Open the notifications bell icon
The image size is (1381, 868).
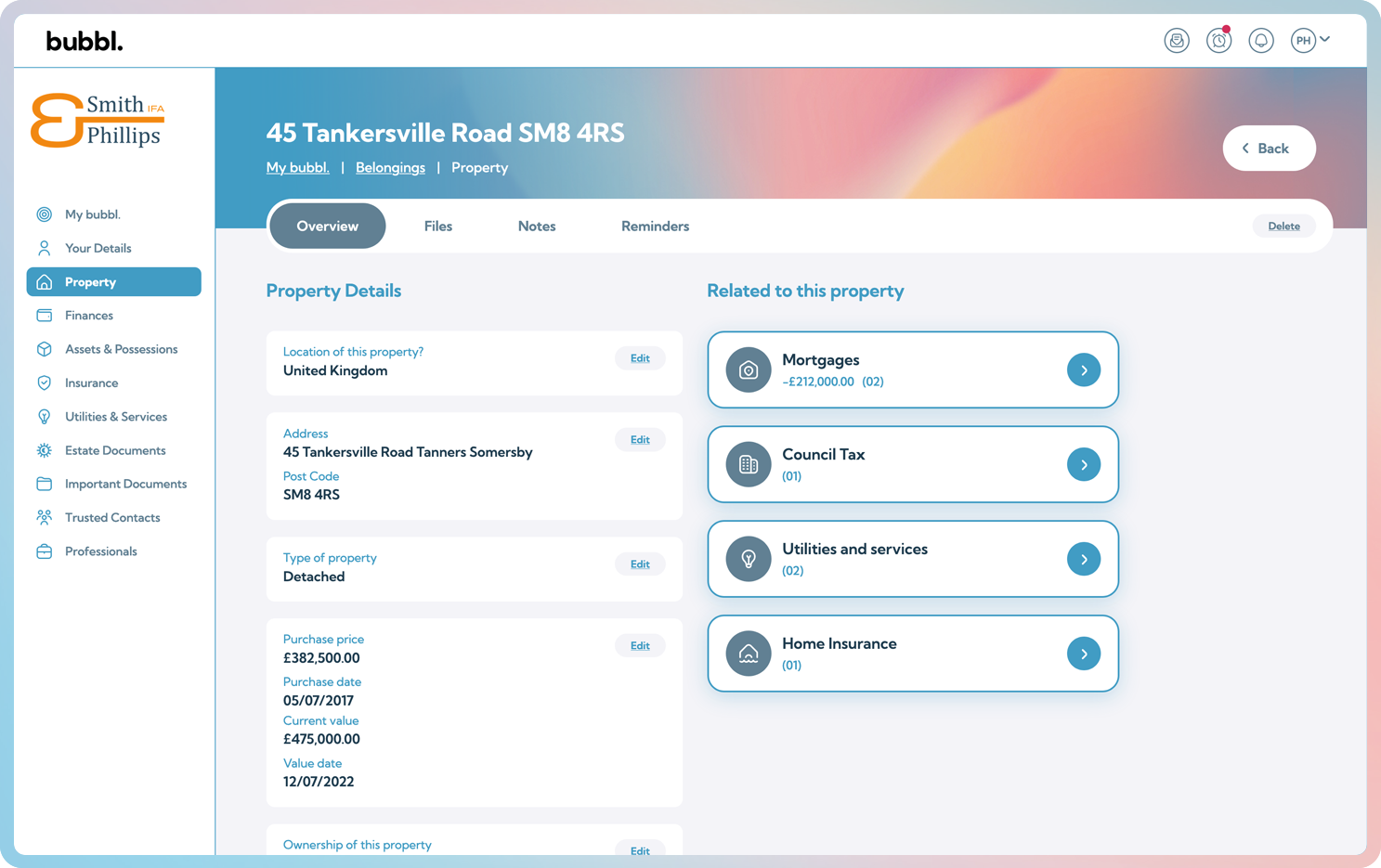pyautogui.click(x=1260, y=41)
